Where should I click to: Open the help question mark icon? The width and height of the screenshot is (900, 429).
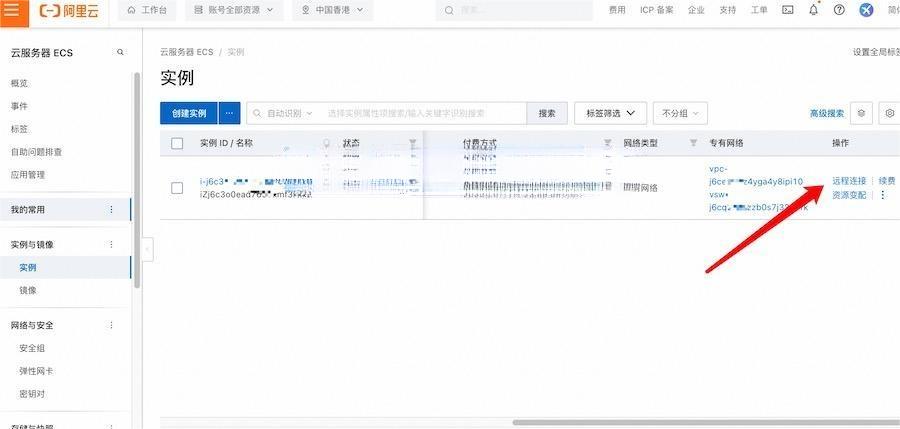pos(839,10)
